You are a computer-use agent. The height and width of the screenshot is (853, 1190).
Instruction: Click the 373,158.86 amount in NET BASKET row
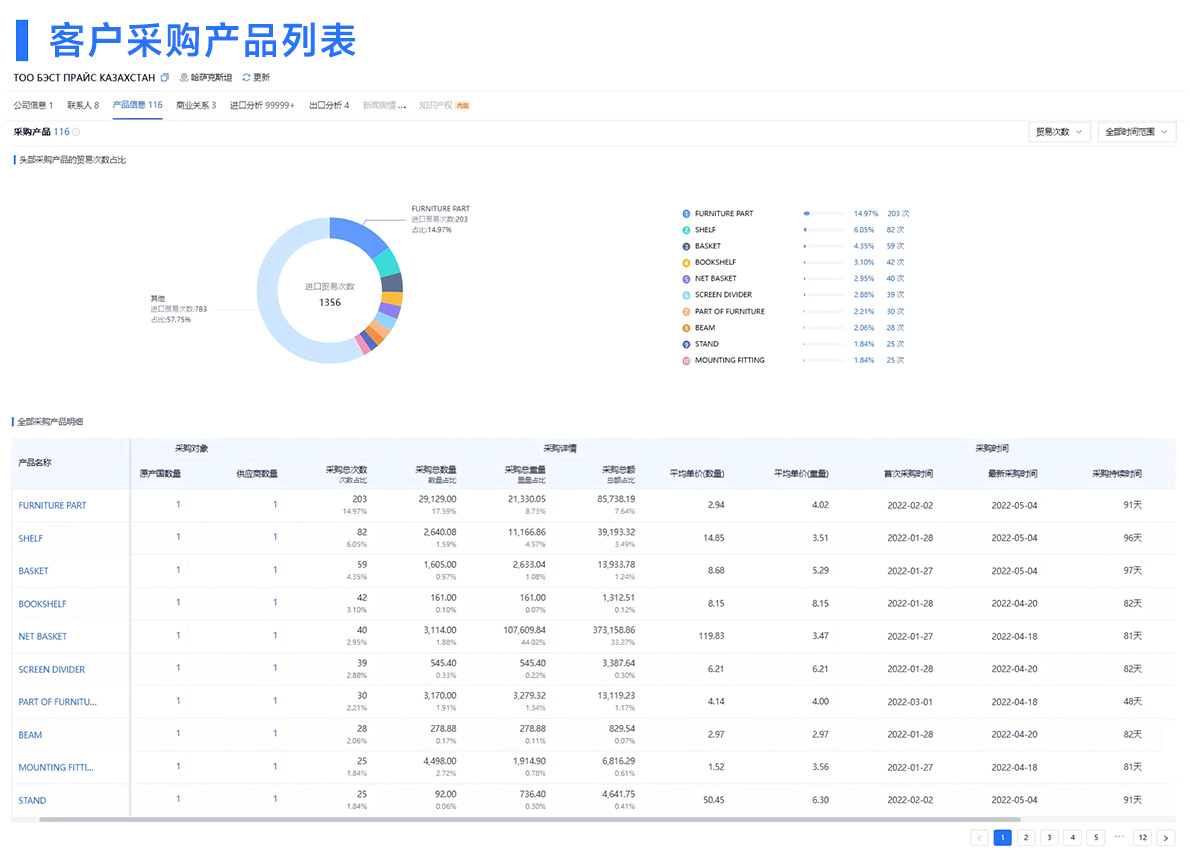click(x=614, y=631)
